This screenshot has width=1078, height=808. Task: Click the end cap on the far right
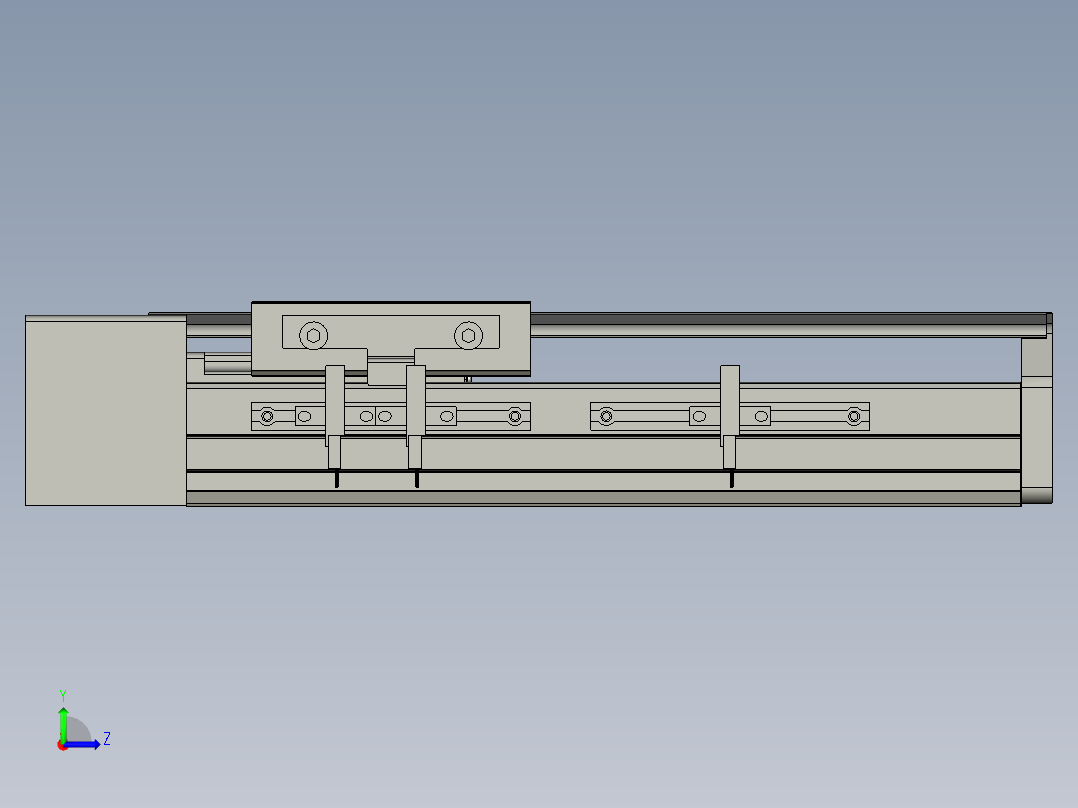[x=1038, y=420]
